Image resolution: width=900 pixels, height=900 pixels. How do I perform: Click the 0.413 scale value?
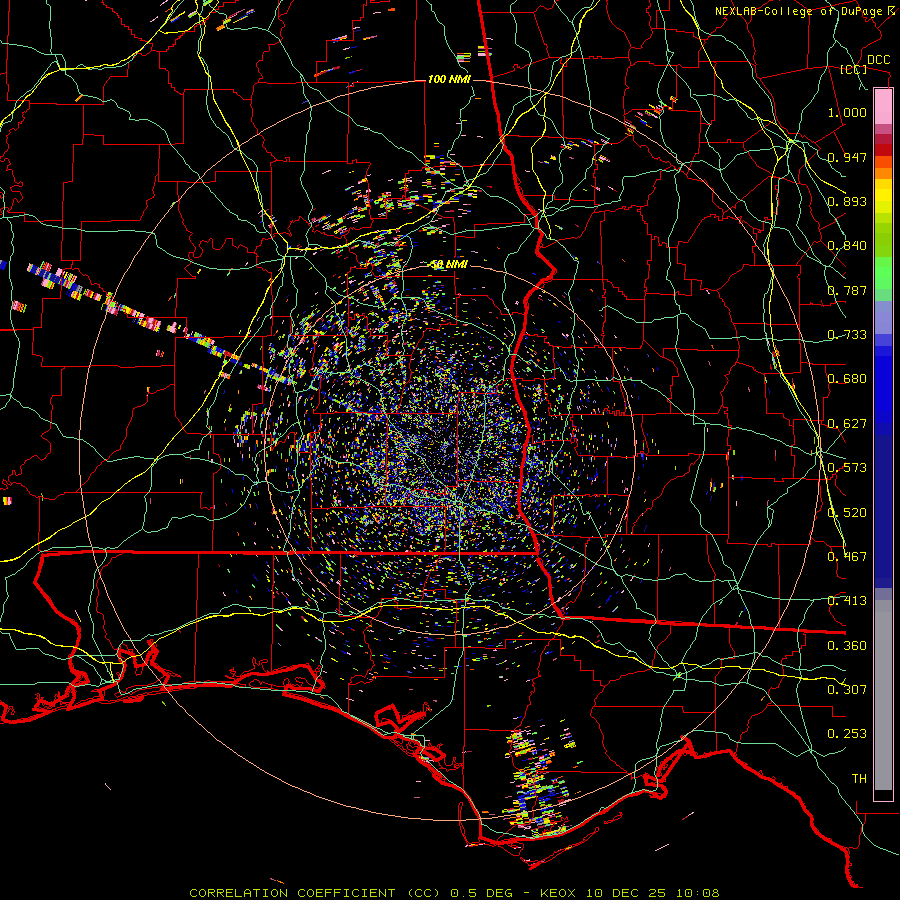point(847,601)
